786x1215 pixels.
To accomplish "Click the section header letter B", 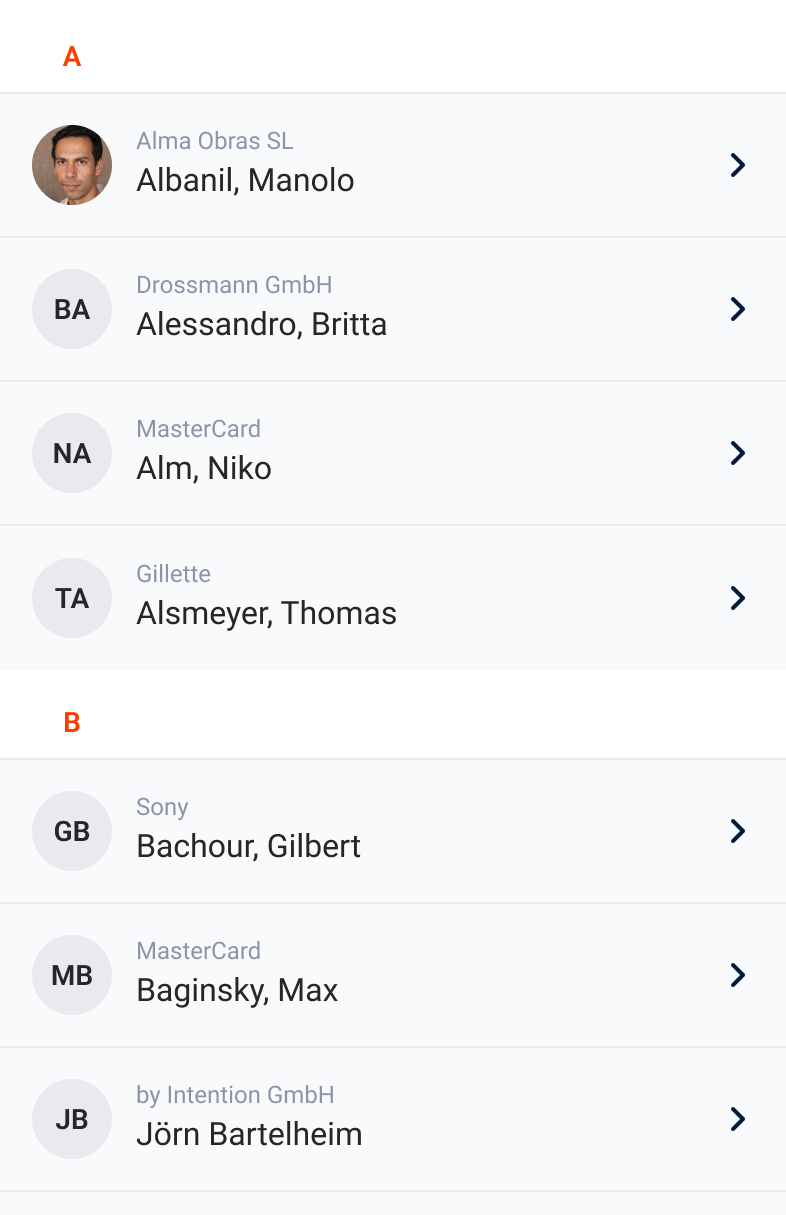I will click(72, 722).
